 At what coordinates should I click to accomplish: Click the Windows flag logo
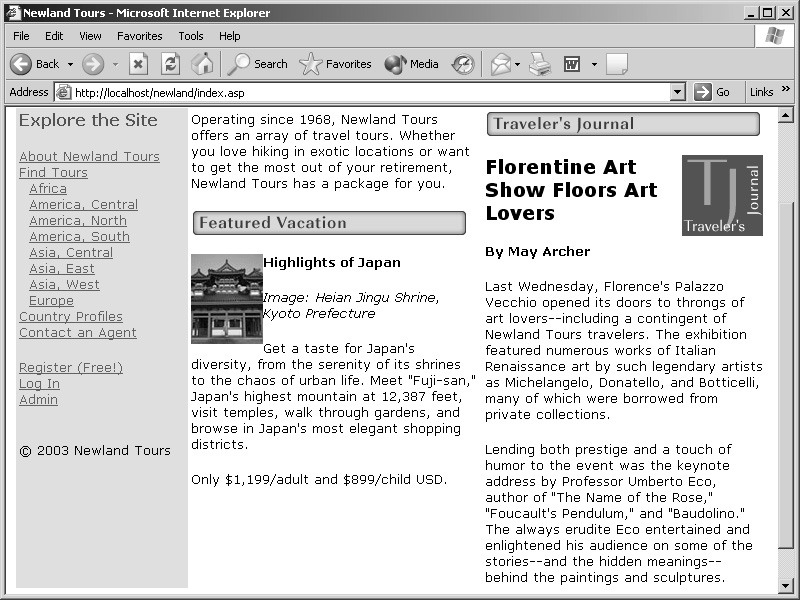[774, 36]
